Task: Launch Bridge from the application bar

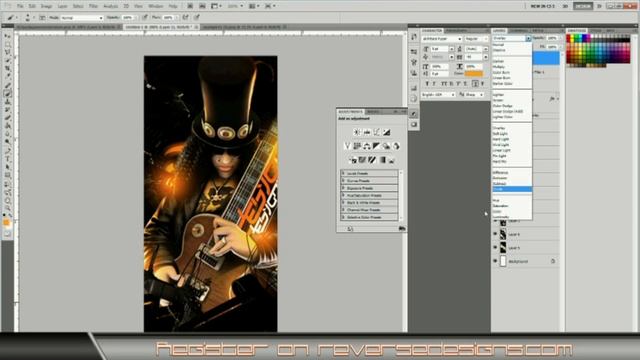Action: (x=190, y=6)
